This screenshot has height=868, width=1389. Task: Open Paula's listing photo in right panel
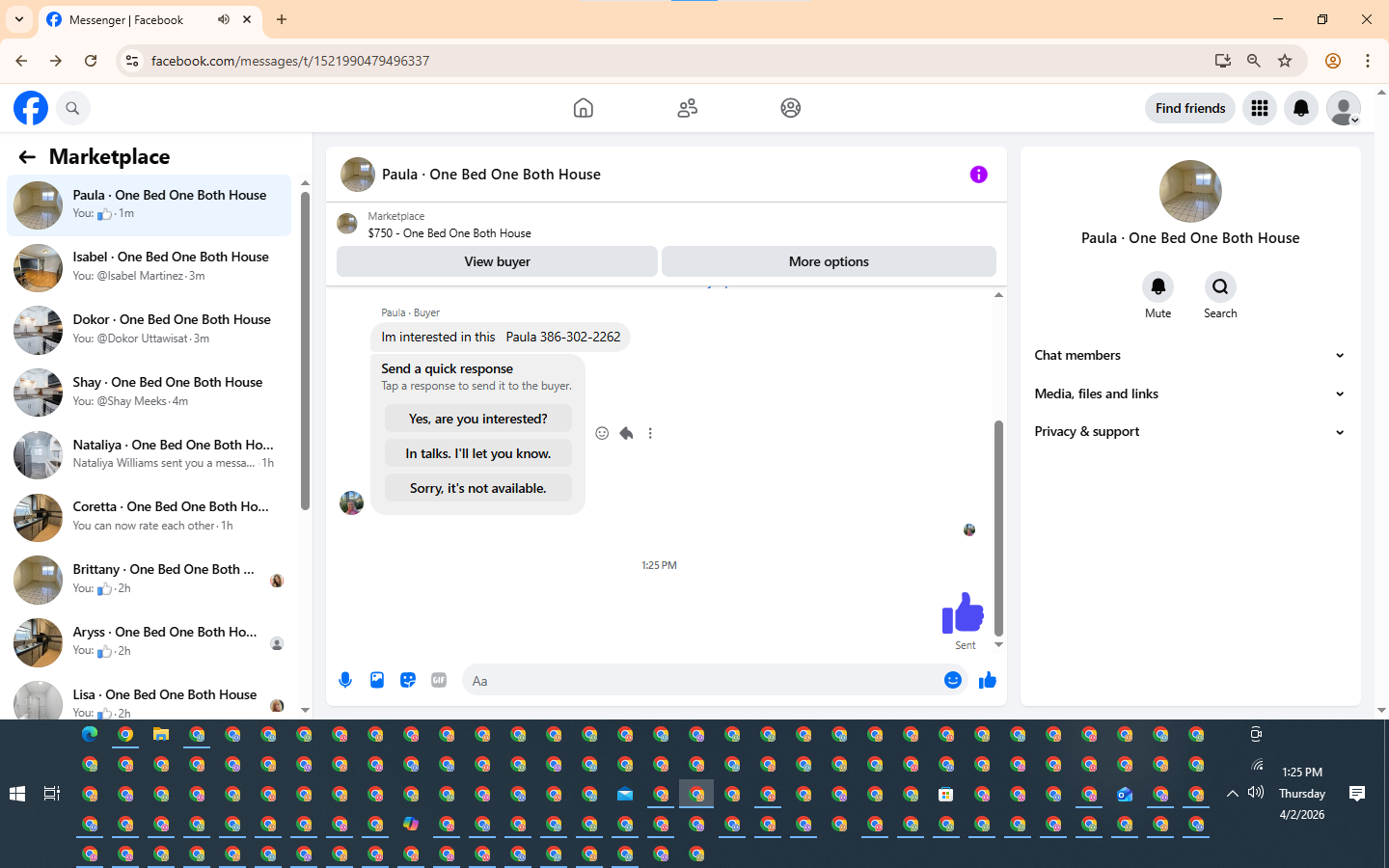click(x=1190, y=191)
